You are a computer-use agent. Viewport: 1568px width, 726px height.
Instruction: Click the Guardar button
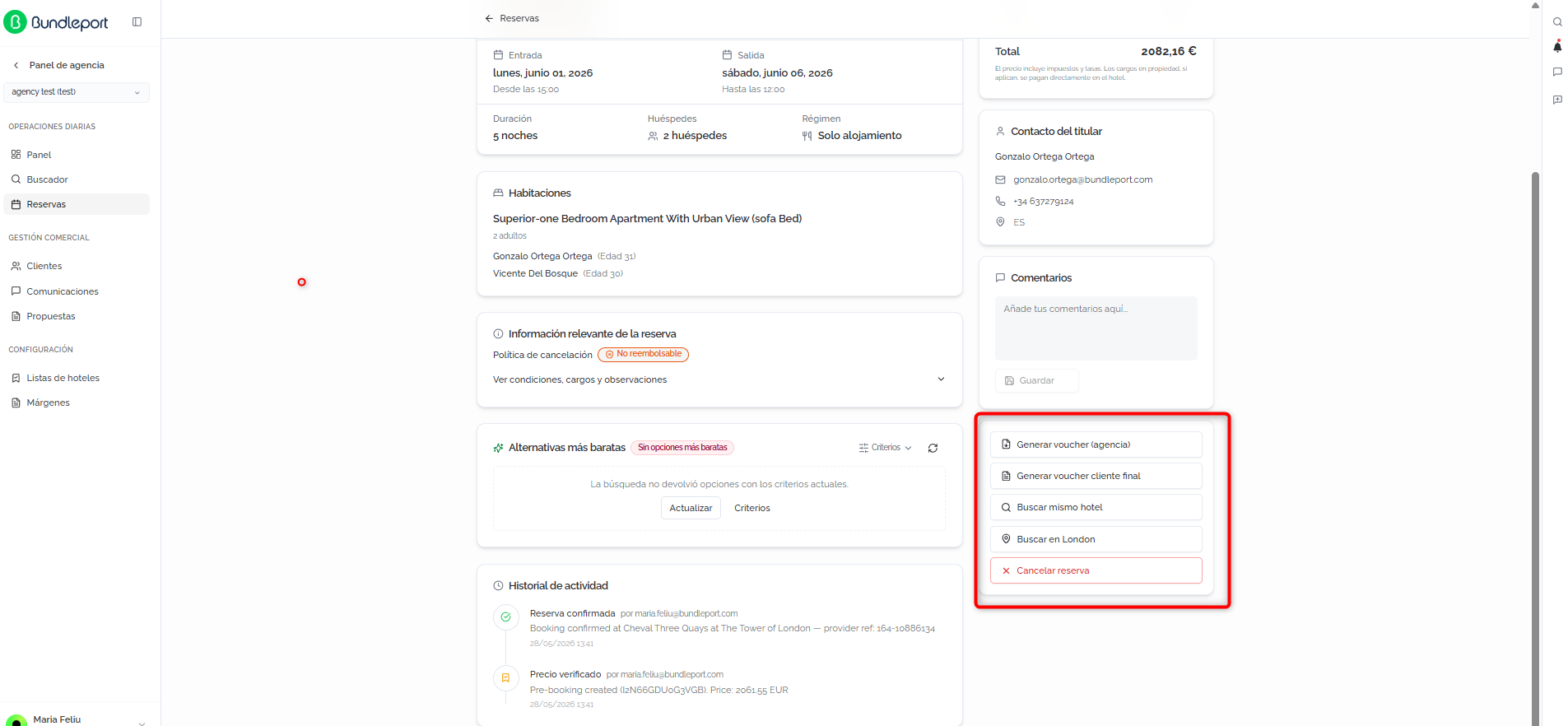[1036, 380]
